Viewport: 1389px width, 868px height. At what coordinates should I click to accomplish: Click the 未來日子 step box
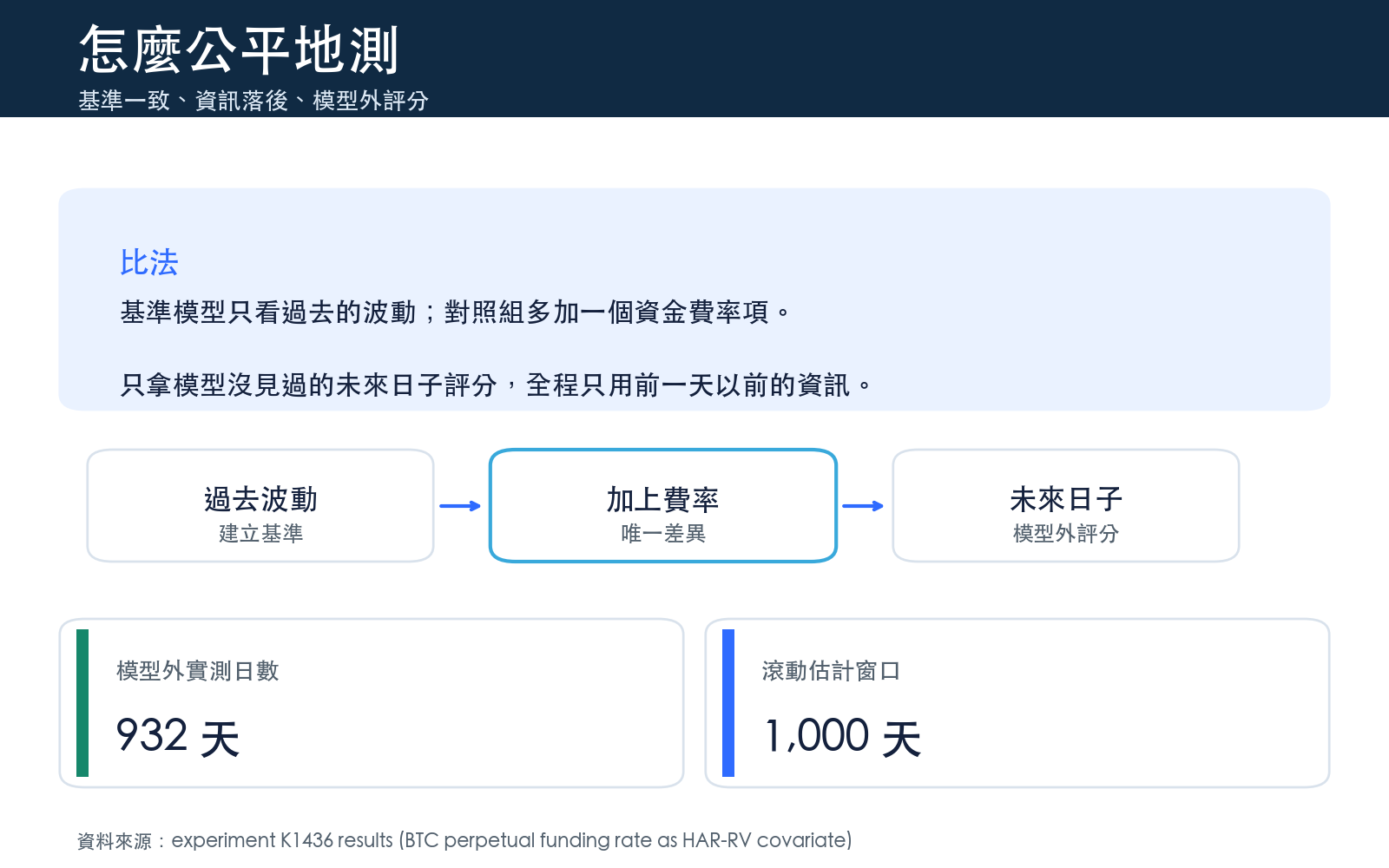1066,505
